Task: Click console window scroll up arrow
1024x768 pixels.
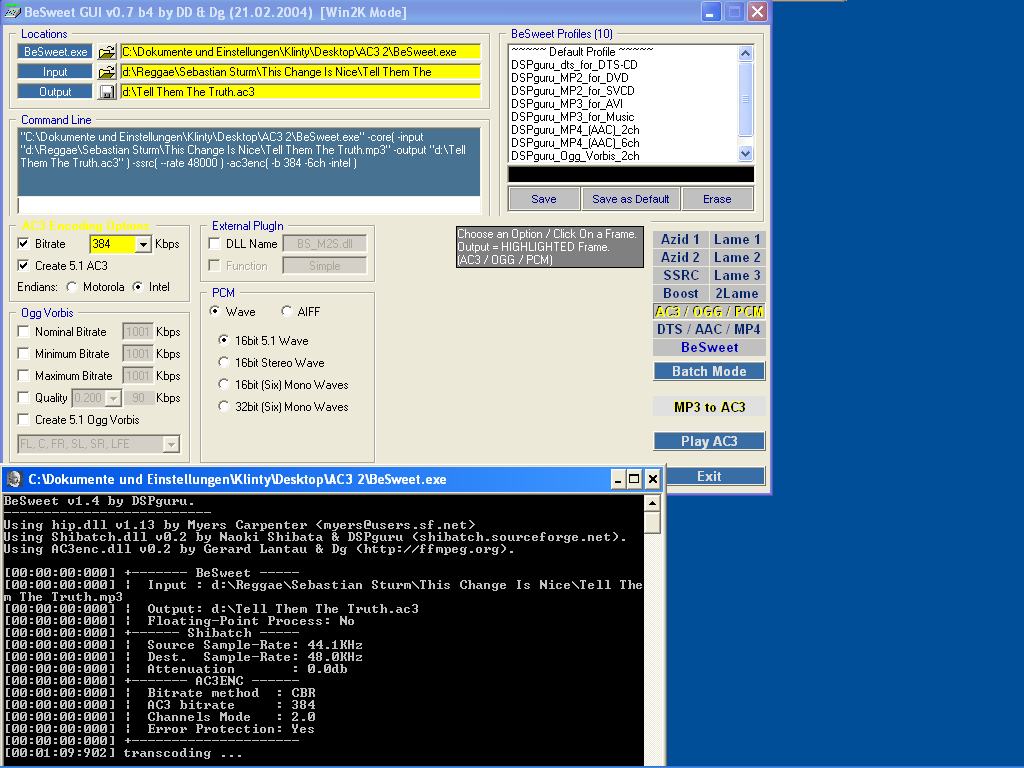Action: click(652, 503)
